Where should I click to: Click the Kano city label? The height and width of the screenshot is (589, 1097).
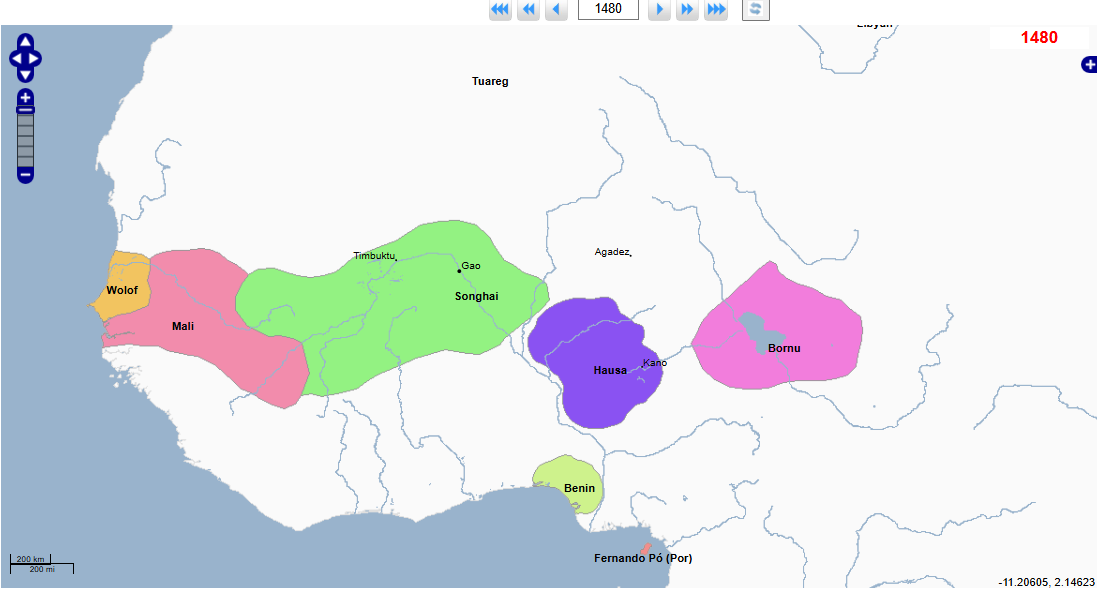(655, 363)
